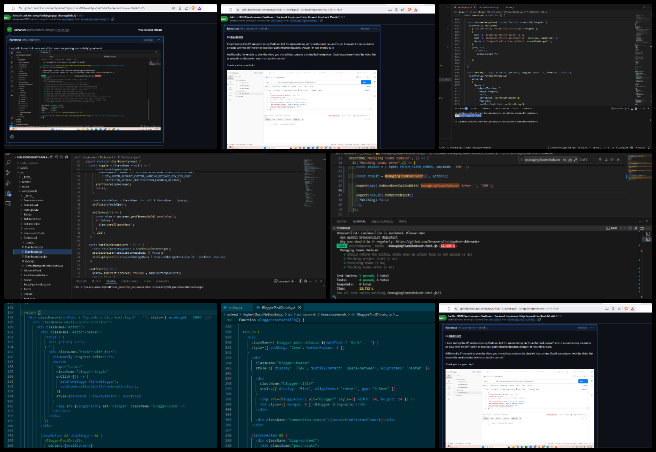This screenshot has width=656, height=452.
Task: Open Source Control in middle-left VS Code activity bar
Action: [x=8, y=173]
